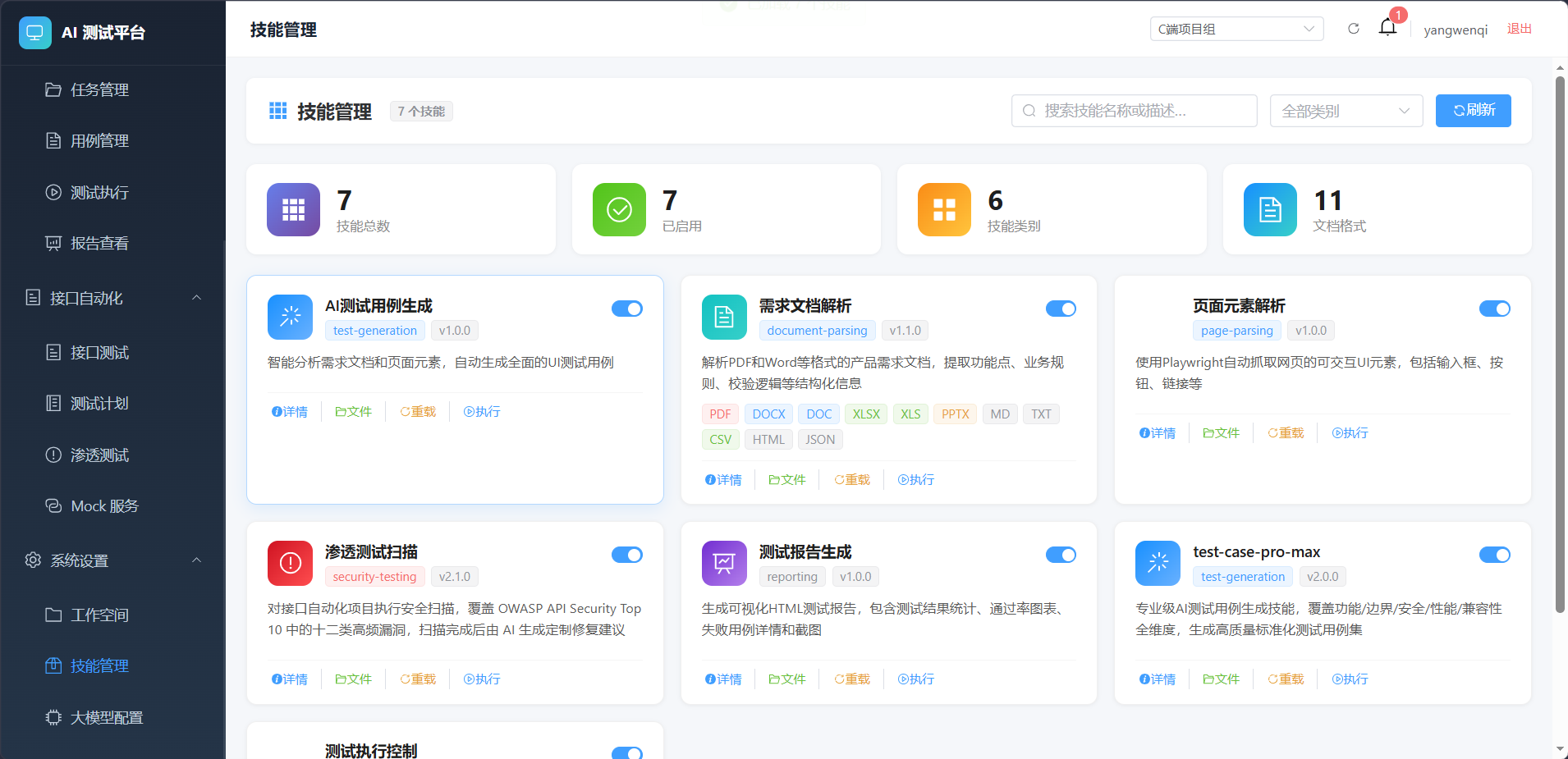1568x759 pixels.
Task: Click the 测试计划 icon in sidebar
Action: tap(53, 403)
